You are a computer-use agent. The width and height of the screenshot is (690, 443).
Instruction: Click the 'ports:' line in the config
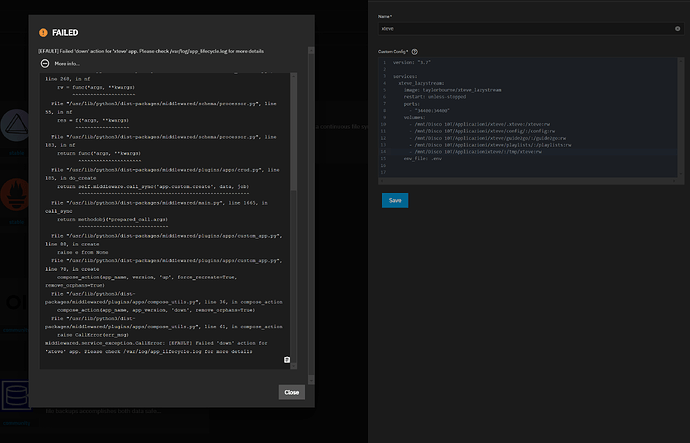pyautogui.click(x=411, y=104)
